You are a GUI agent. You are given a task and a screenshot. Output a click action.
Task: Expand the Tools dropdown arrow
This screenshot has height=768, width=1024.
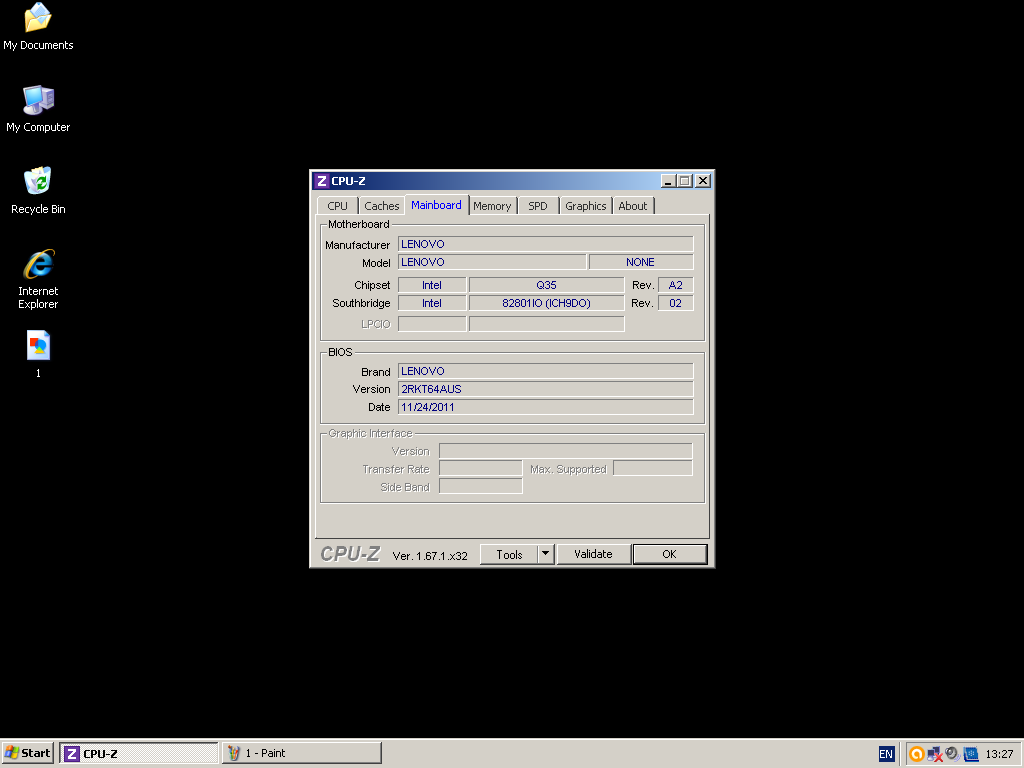point(546,554)
